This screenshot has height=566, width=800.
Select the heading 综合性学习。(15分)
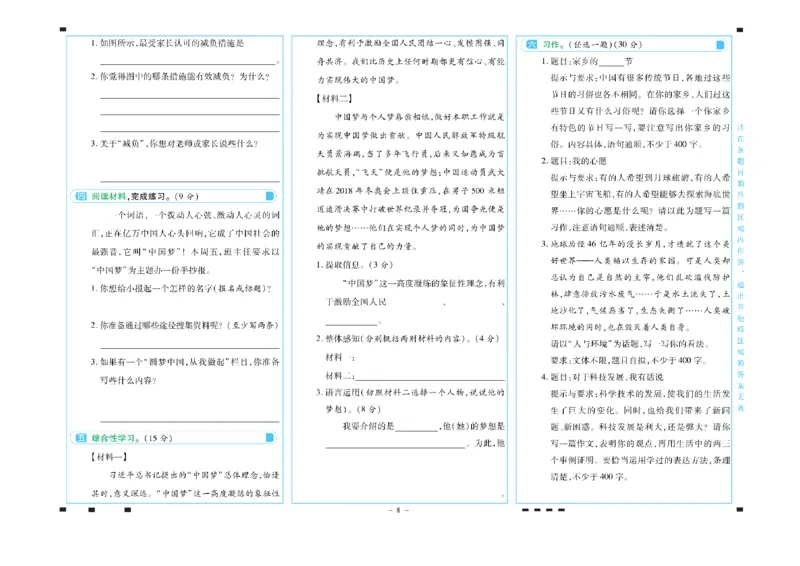coord(132,438)
